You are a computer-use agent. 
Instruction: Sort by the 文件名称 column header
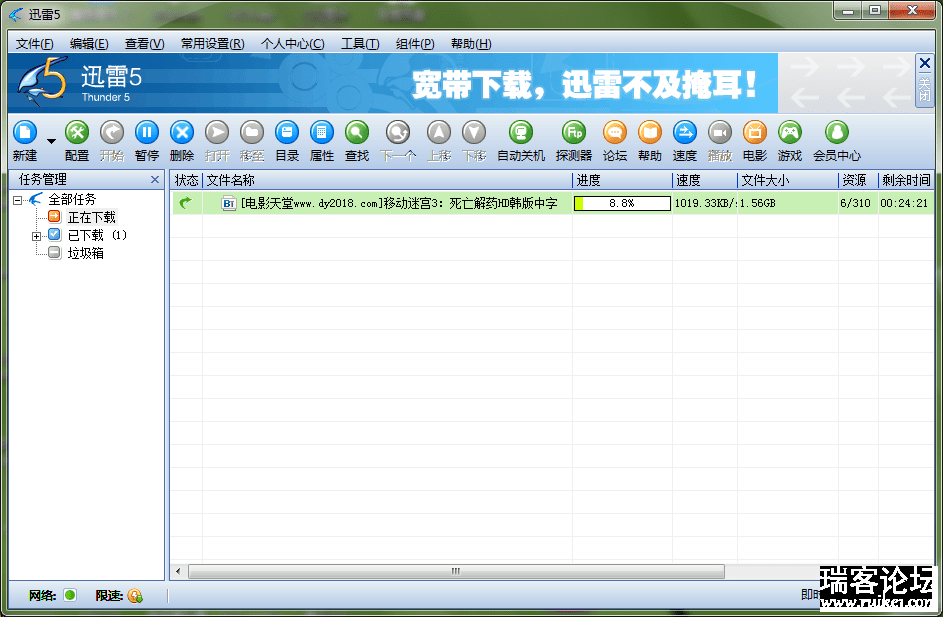[x=387, y=180]
